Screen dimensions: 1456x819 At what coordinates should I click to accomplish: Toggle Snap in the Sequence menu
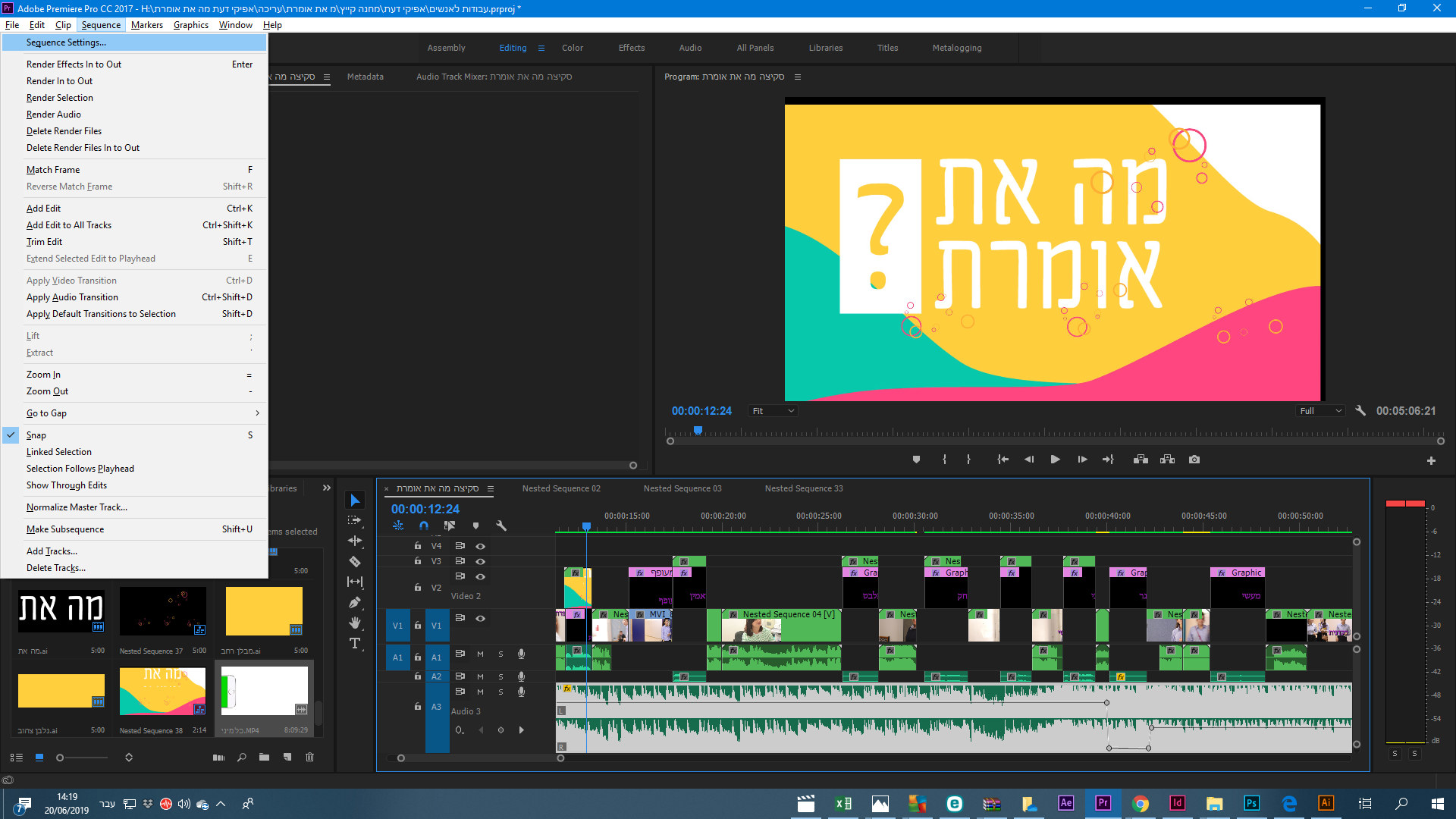[36, 435]
